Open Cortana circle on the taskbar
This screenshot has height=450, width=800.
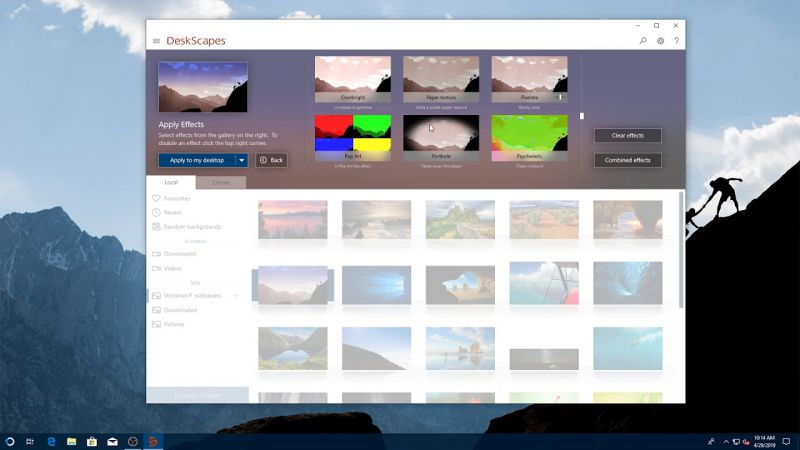(10, 441)
